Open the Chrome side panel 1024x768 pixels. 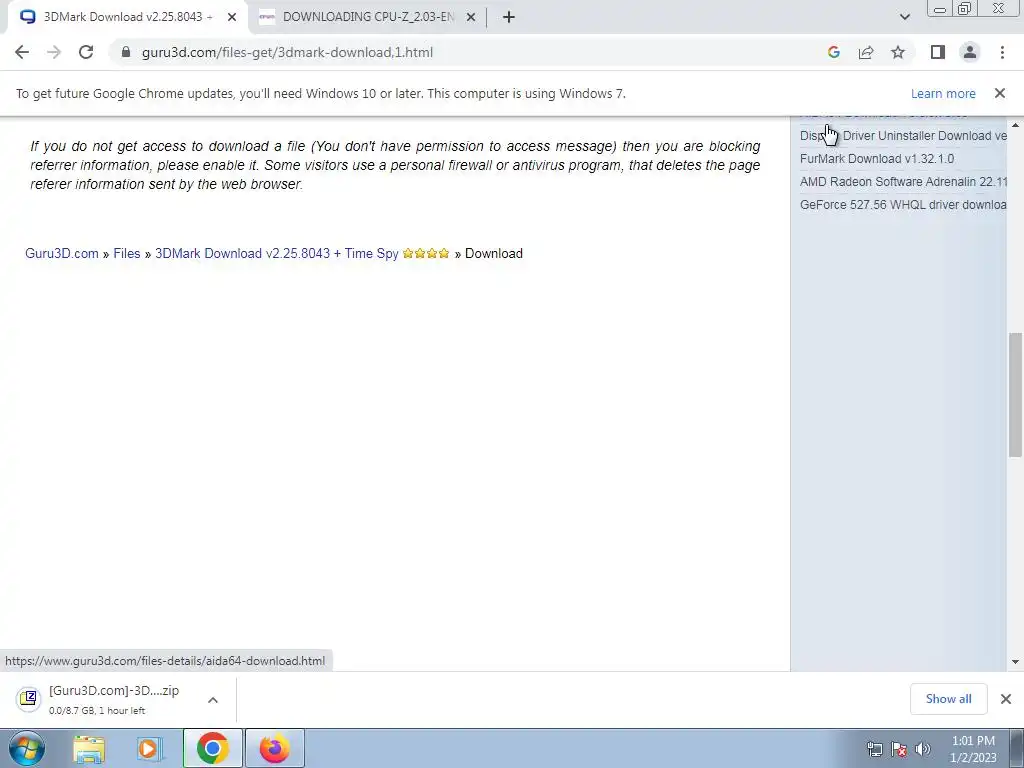point(938,52)
